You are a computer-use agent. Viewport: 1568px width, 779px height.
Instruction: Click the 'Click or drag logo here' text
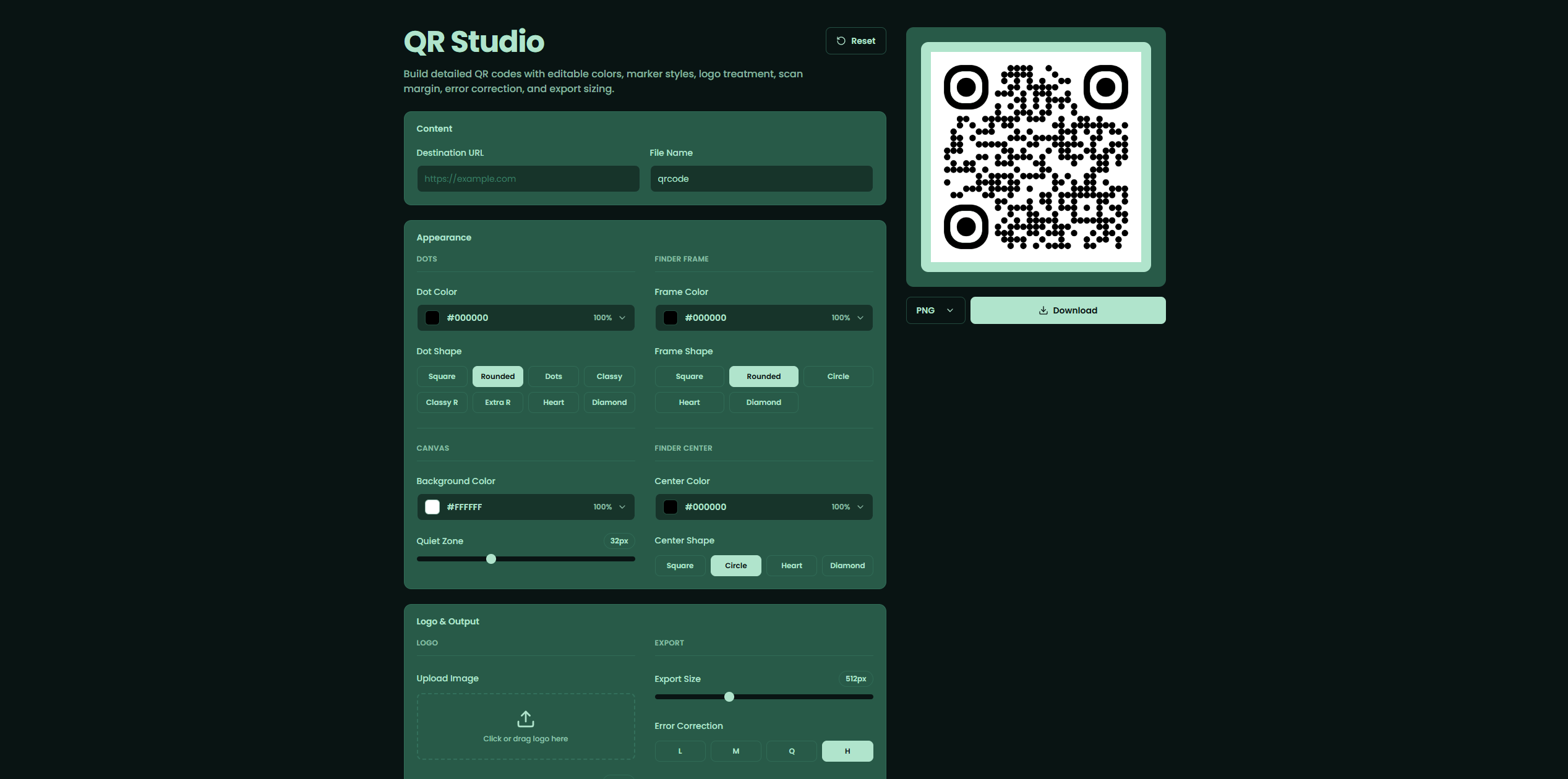click(x=525, y=739)
